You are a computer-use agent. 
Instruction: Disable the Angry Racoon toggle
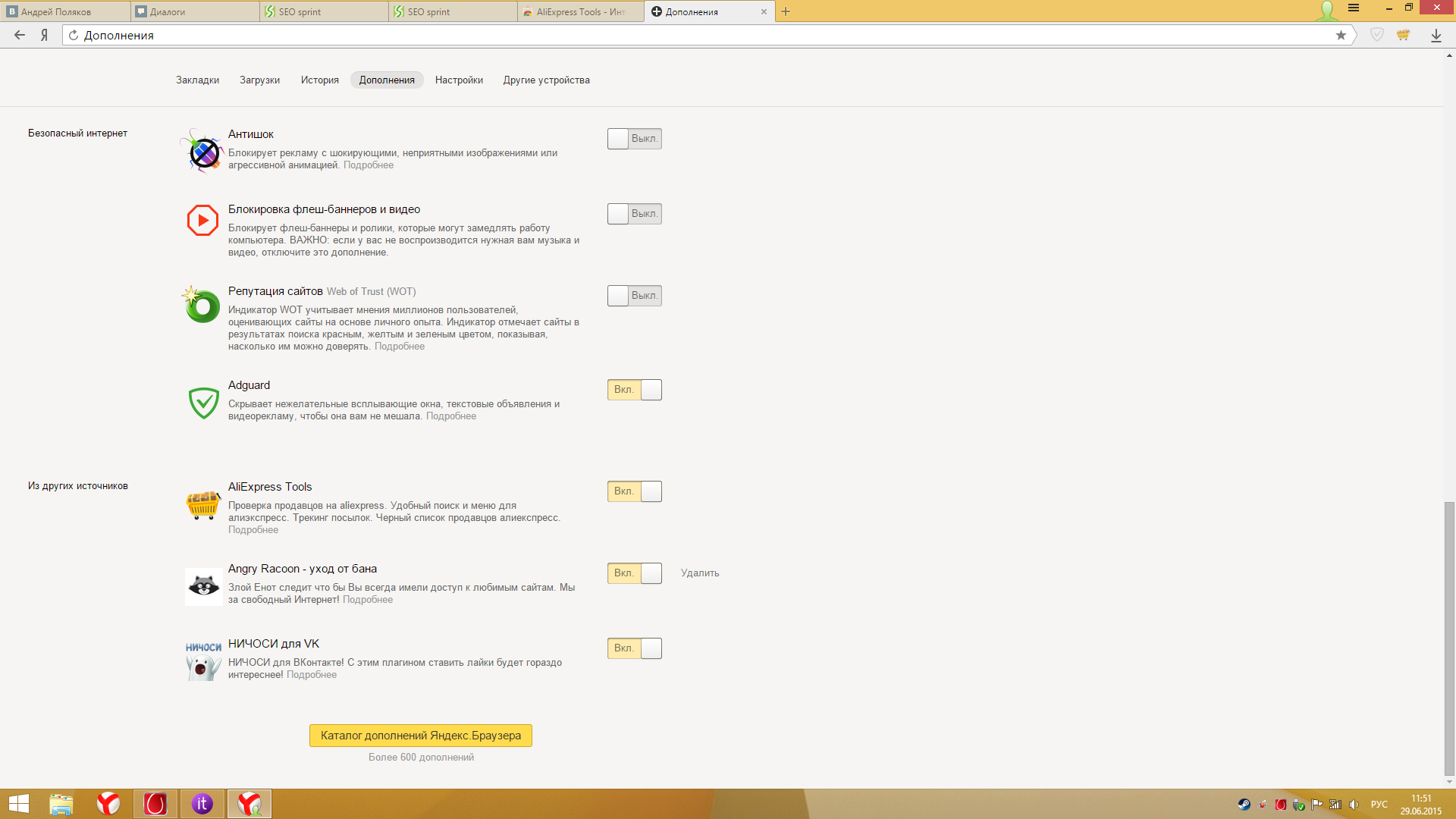coord(634,573)
